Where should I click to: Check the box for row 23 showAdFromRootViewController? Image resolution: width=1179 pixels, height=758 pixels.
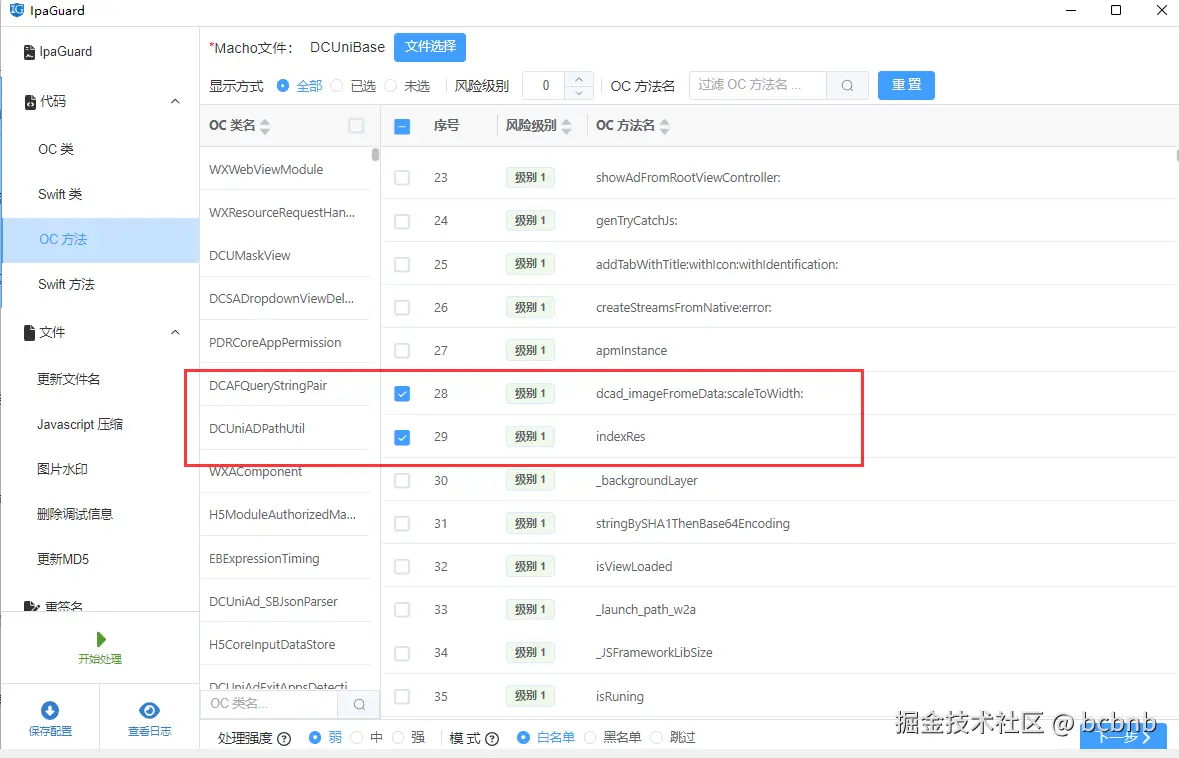pos(402,177)
